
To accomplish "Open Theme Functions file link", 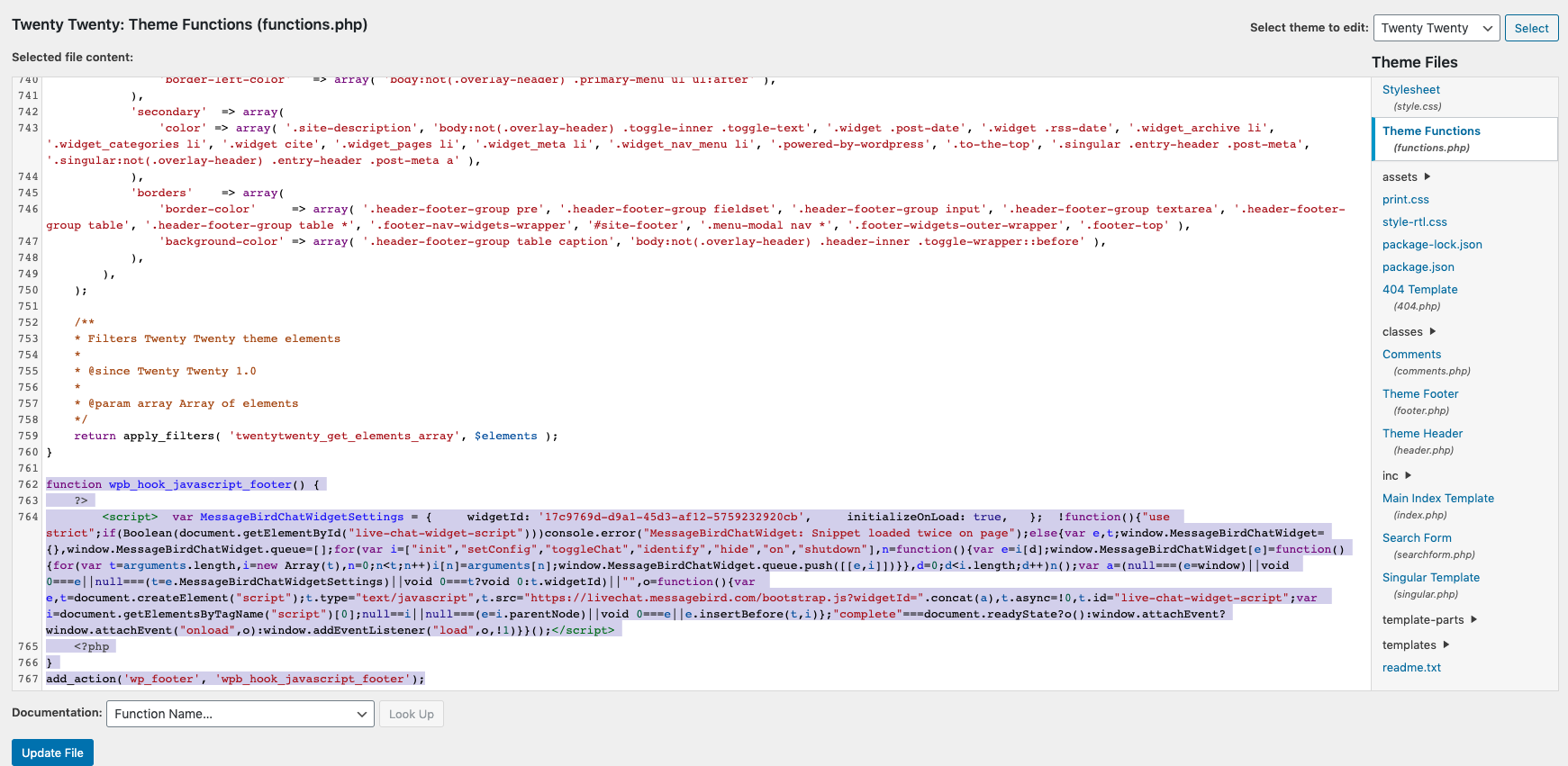I will [x=1431, y=131].
